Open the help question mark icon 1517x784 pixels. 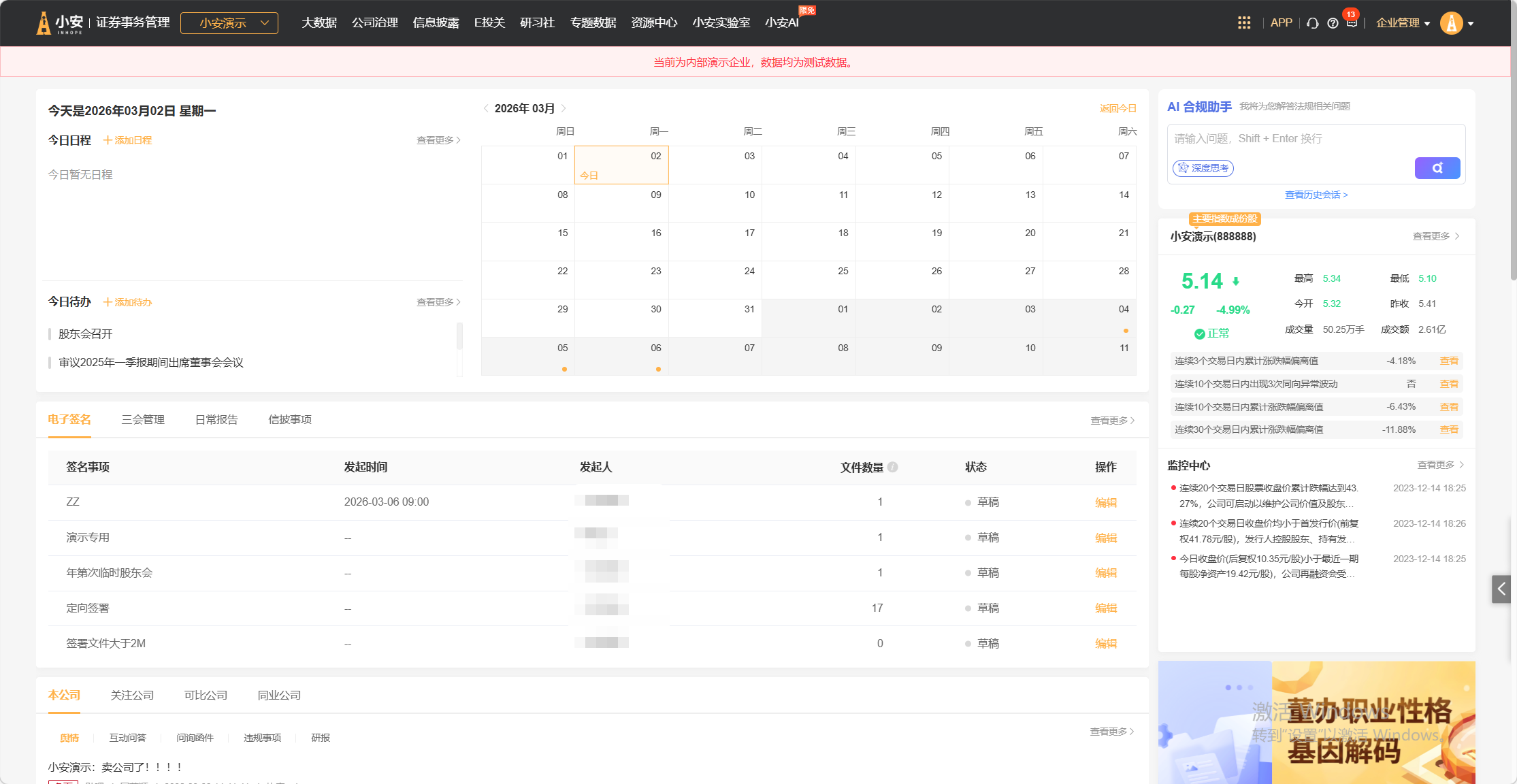pos(1333,23)
